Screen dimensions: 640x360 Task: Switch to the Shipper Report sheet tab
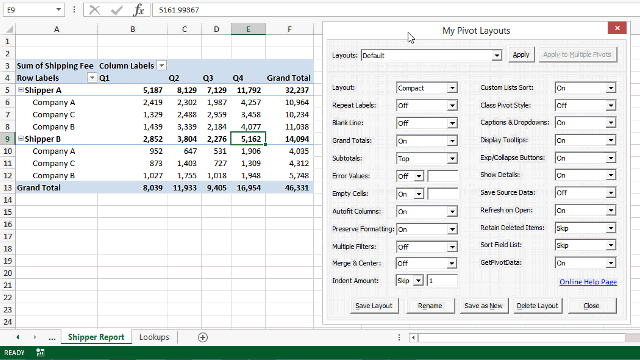tap(96, 337)
